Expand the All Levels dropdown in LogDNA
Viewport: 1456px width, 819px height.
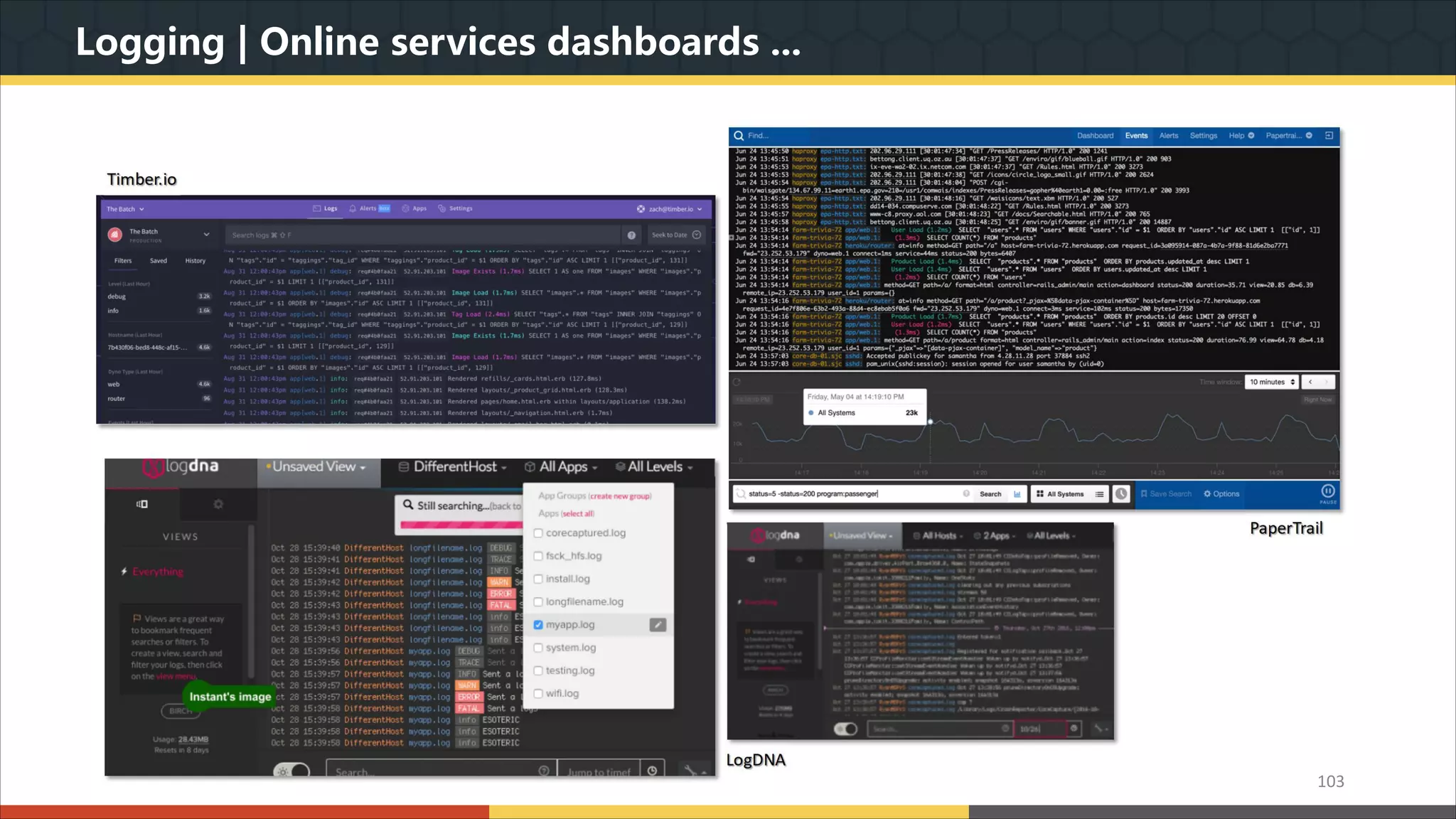point(654,467)
